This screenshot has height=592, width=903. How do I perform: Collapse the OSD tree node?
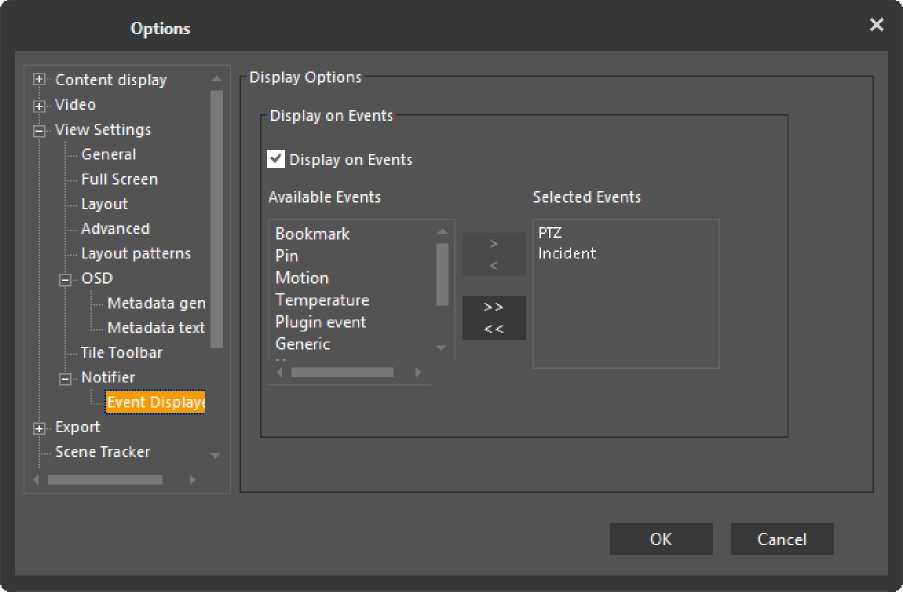(x=66, y=279)
